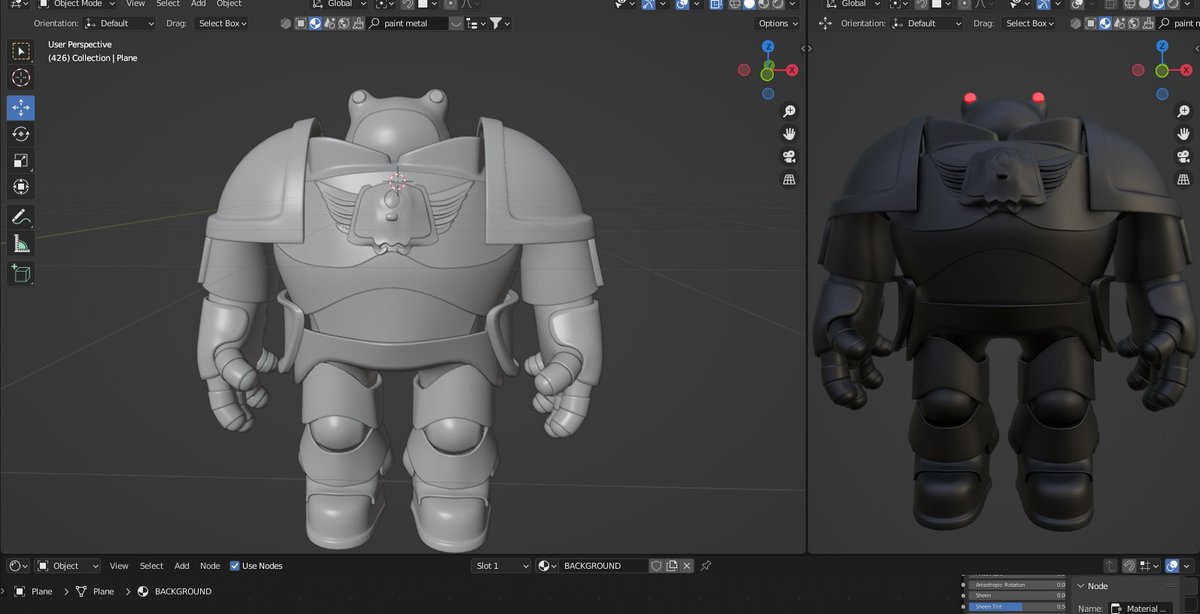Image resolution: width=1200 pixels, height=614 pixels.
Task: Select the Select Box tool in left toolbar
Action: [x=21, y=51]
